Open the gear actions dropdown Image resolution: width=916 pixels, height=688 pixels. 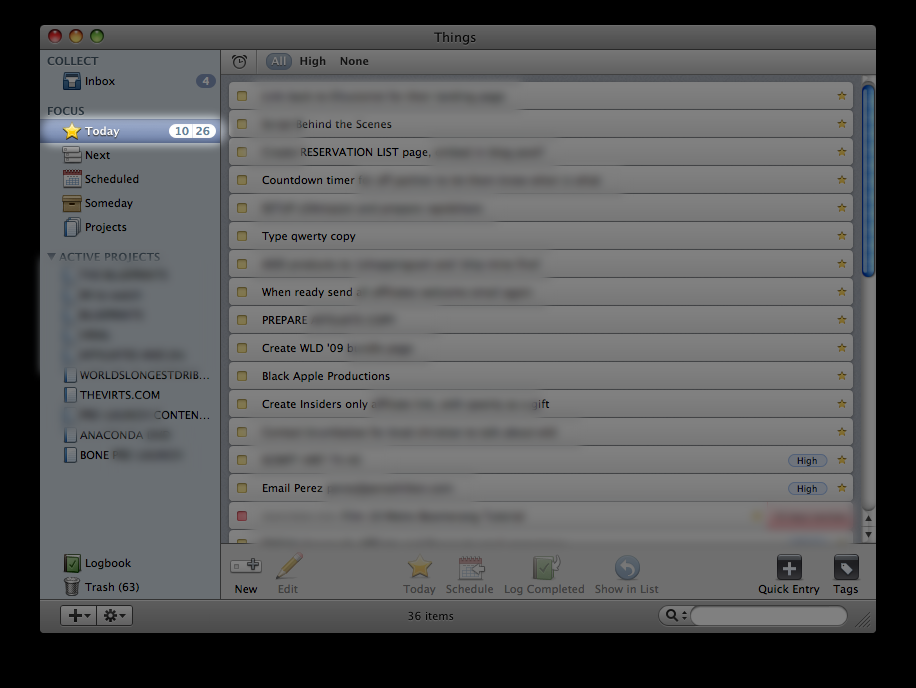point(114,615)
